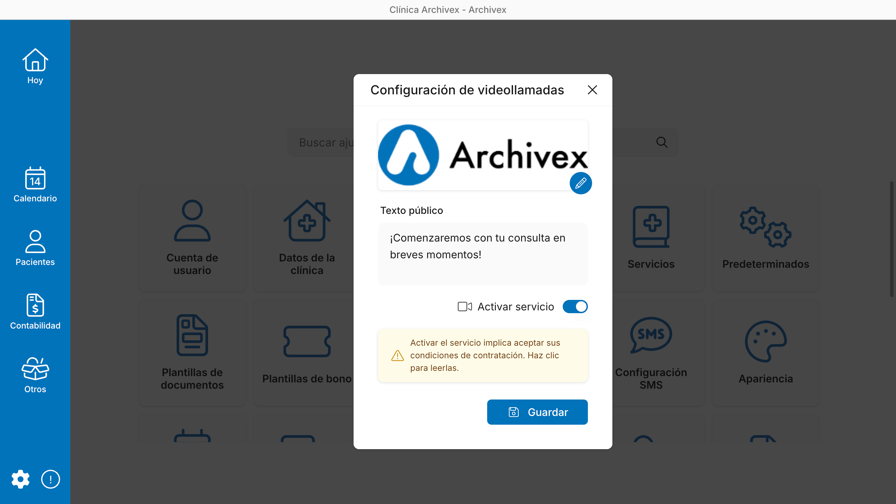Open the Contabilidad section
The height and width of the screenshot is (504, 896).
[35, 311]
